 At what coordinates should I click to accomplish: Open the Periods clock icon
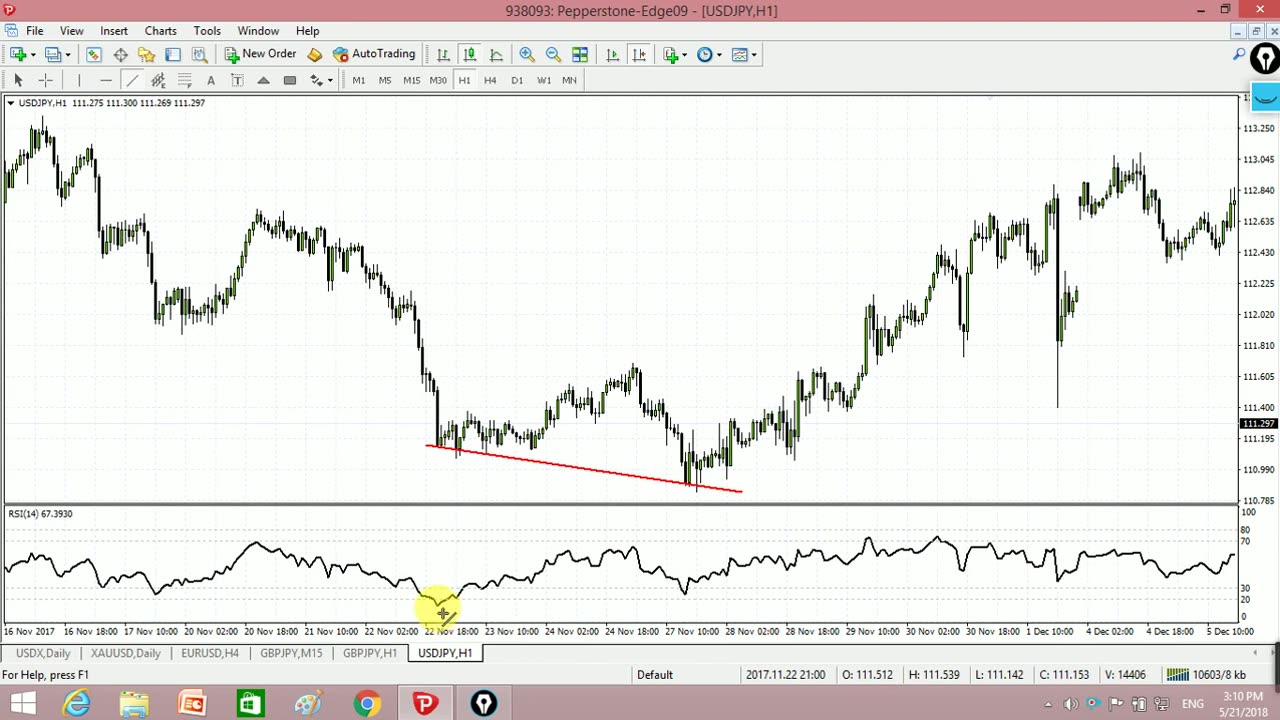click(704, 54)
